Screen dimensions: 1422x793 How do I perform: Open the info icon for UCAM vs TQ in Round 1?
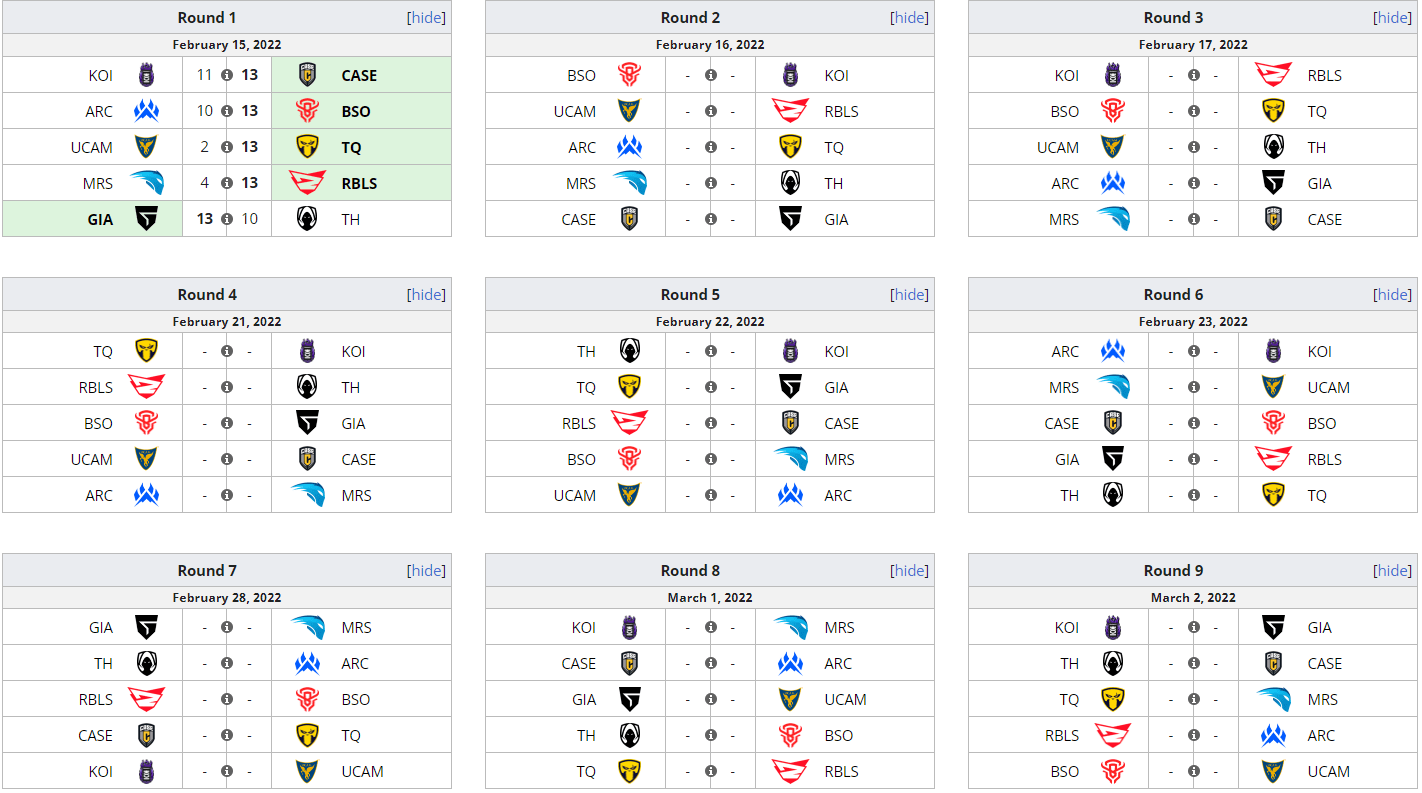click(x=227, y=147)
